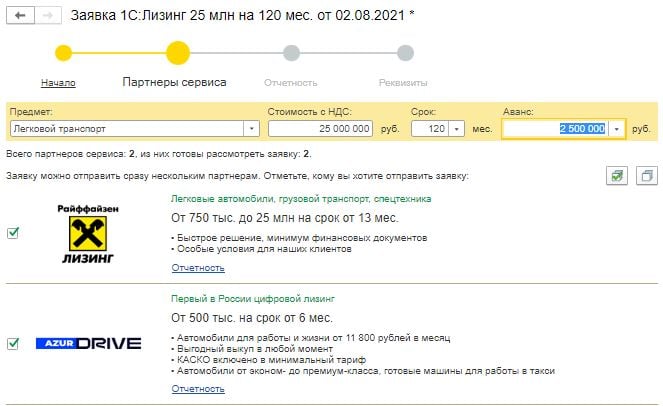Click the Стоимость с НДС input field
This screenshot has width=663, height=406.
(x=320, y=129)
